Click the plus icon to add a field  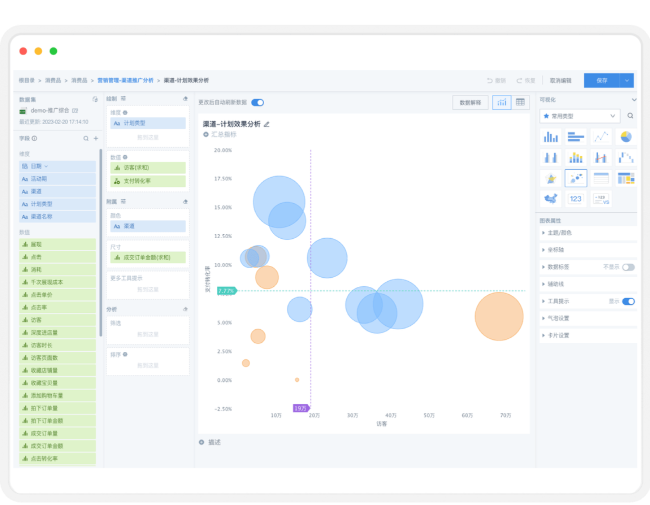(x=96, y=138)
